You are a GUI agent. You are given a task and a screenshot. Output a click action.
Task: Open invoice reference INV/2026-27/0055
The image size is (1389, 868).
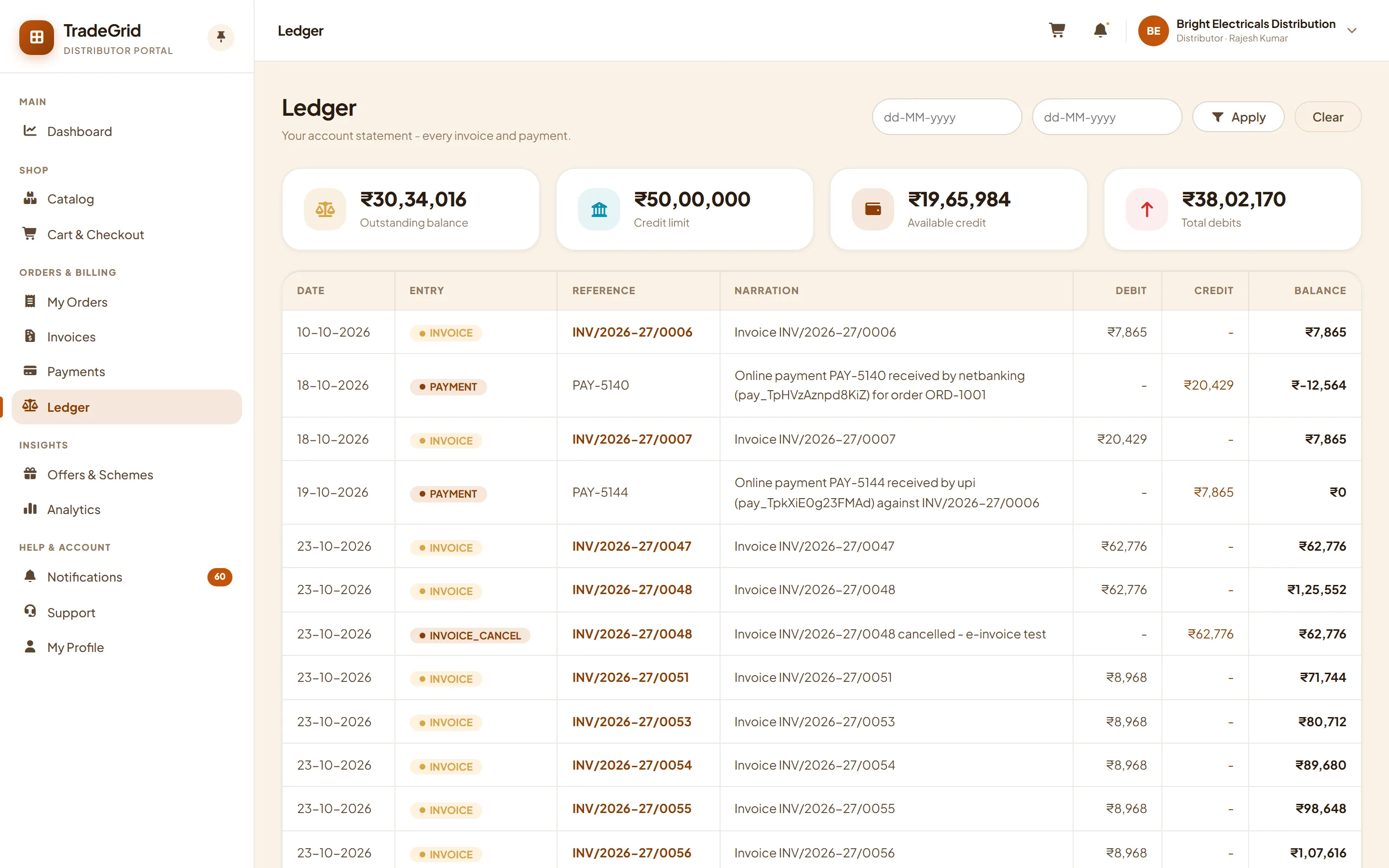(632, 809)
